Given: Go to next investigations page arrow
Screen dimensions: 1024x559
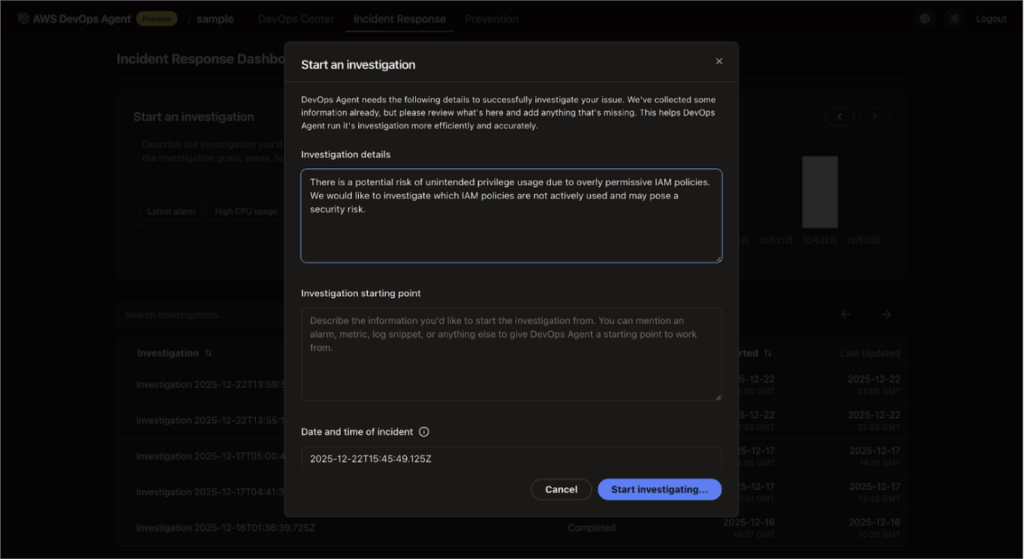Looking at the screenshot, I should [886, 314].
